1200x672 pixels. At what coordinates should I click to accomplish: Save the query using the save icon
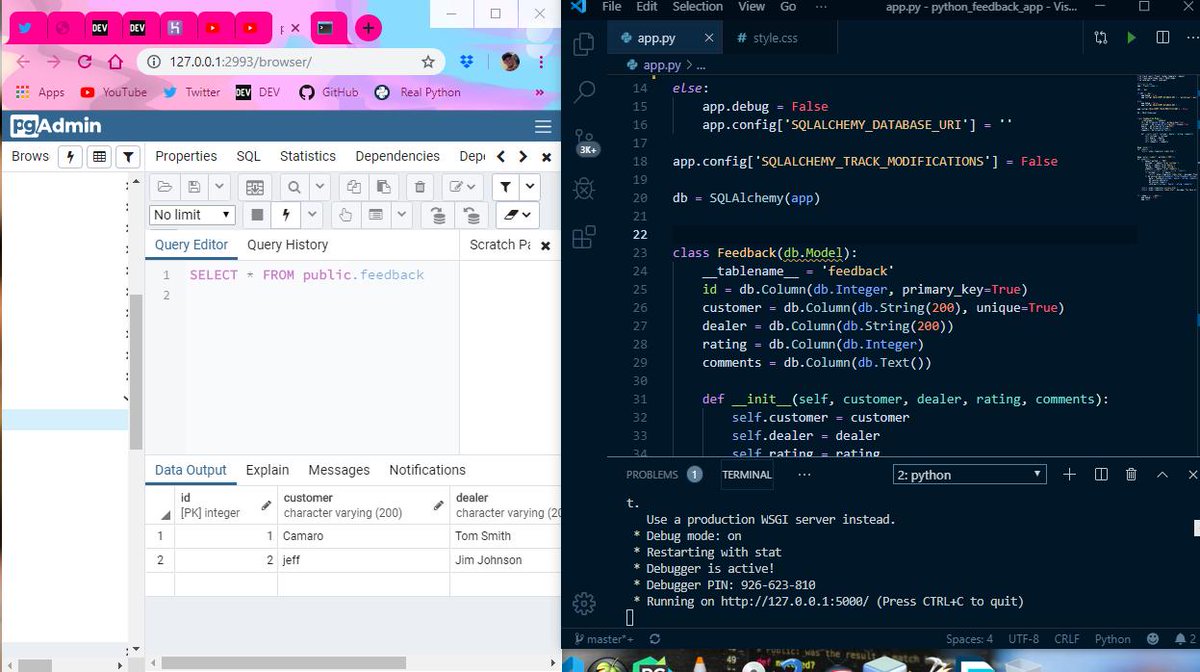click(193, 187)
